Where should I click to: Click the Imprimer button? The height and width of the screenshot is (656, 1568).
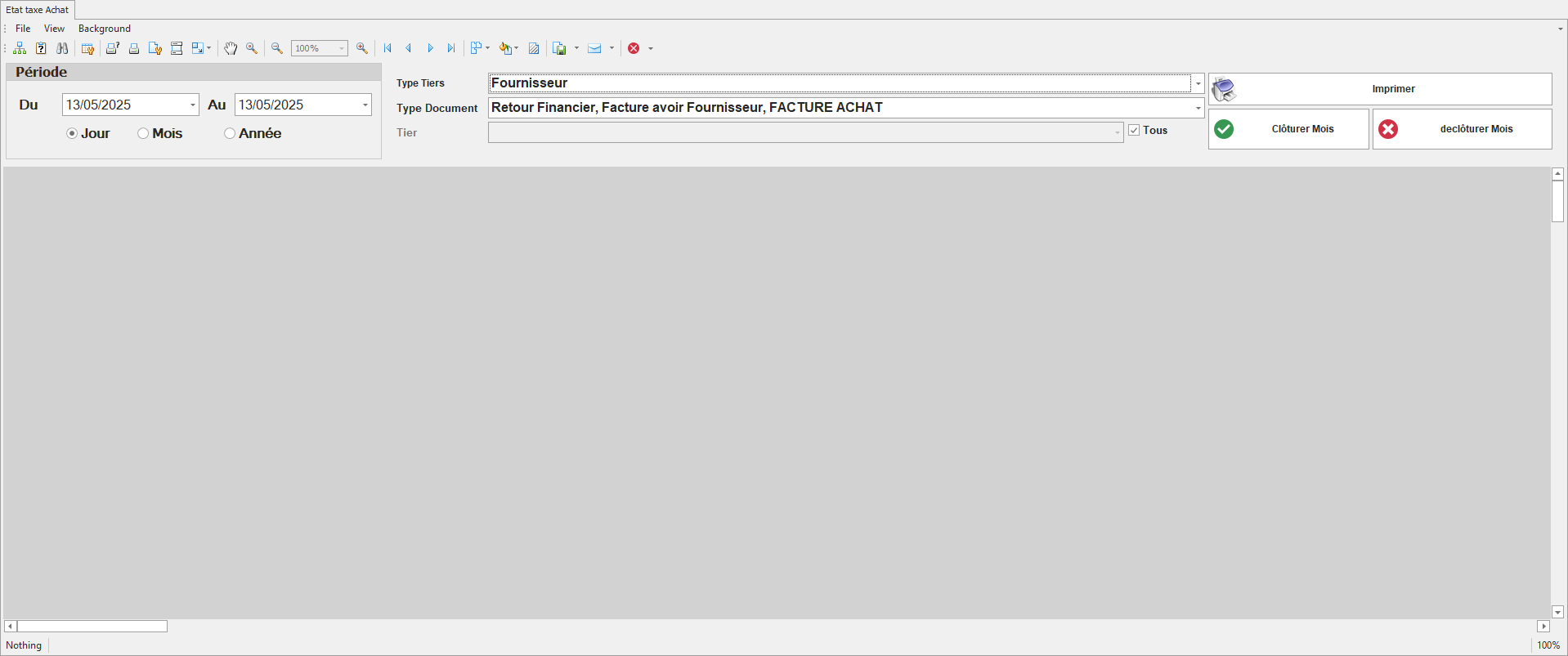click(1380, 89)
